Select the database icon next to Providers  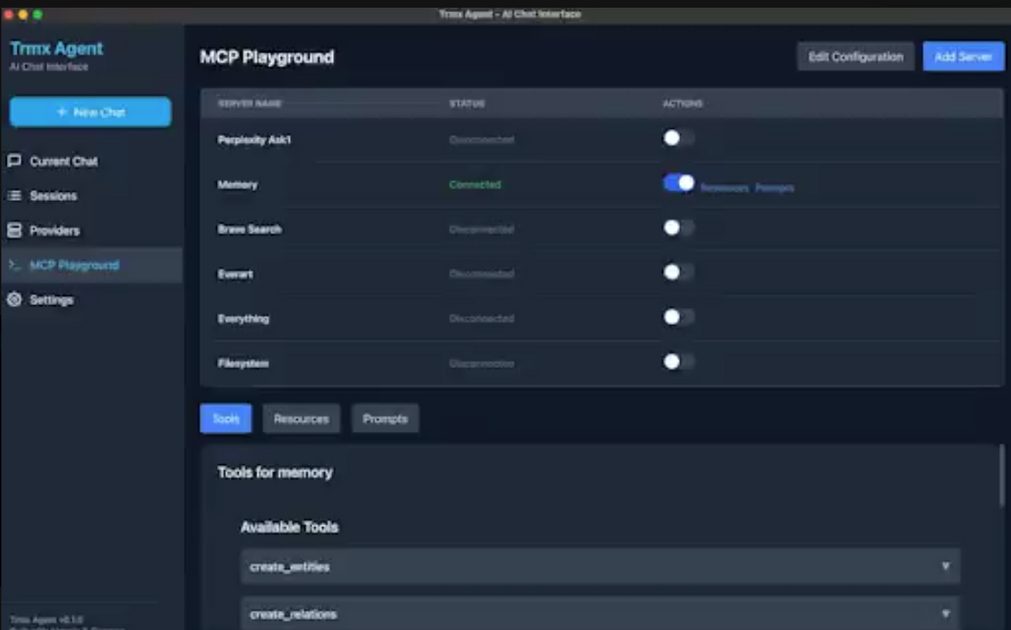[x=14, y=230]
